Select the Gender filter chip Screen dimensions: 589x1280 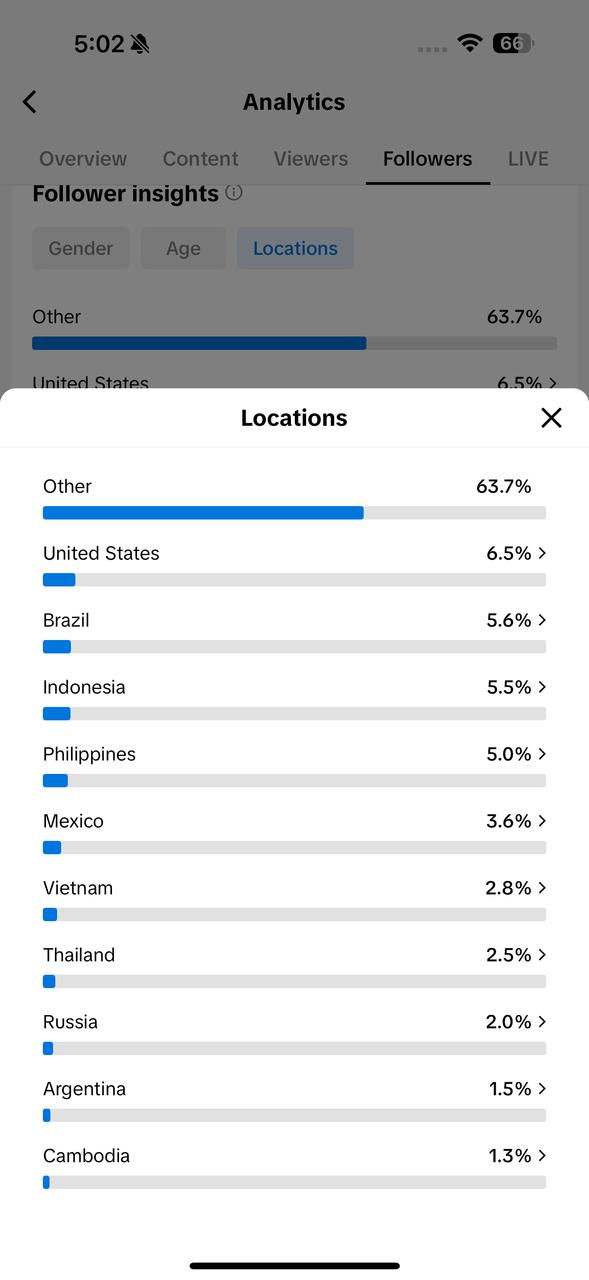pos(81,248)
